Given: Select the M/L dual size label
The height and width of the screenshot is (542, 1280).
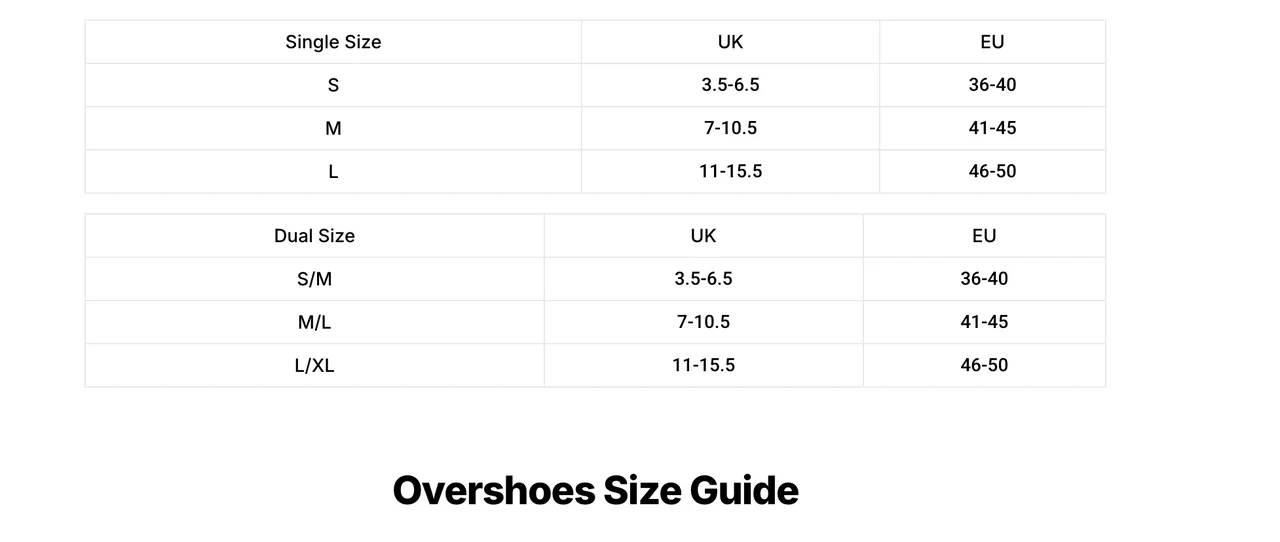Looking at the screenshot, I should pos(314,322).
